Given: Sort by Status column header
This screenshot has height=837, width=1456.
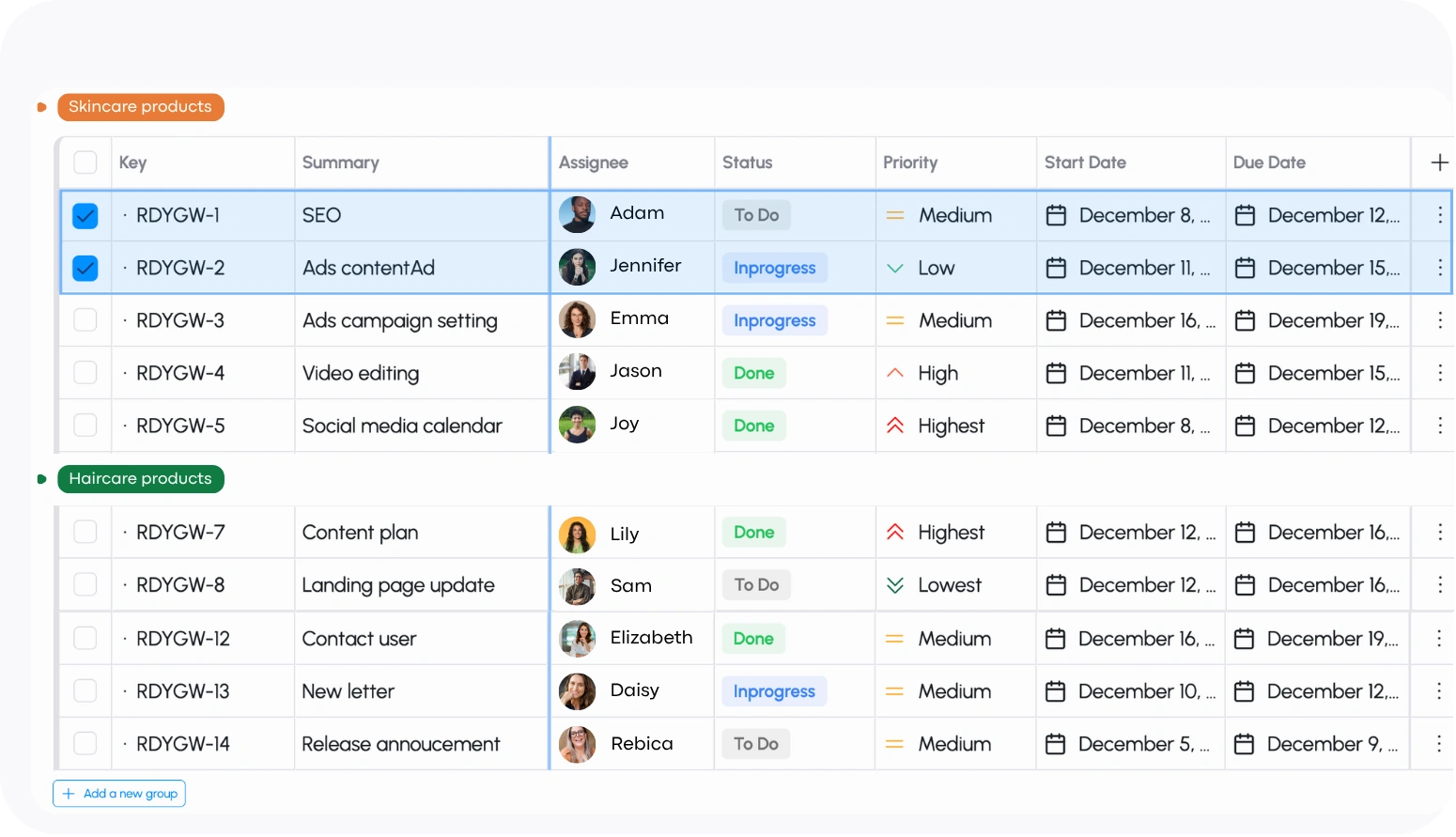Looking at the screenshot, I should [748, 163].
